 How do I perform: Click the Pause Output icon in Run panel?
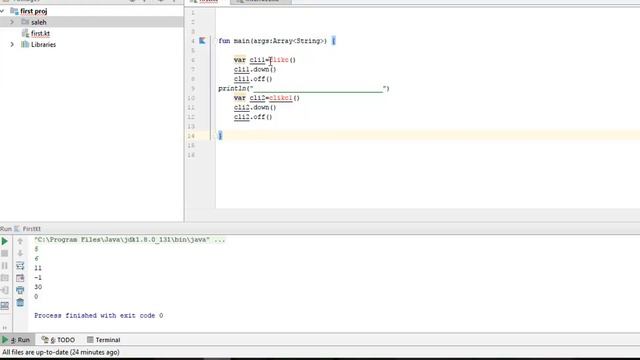4,266
